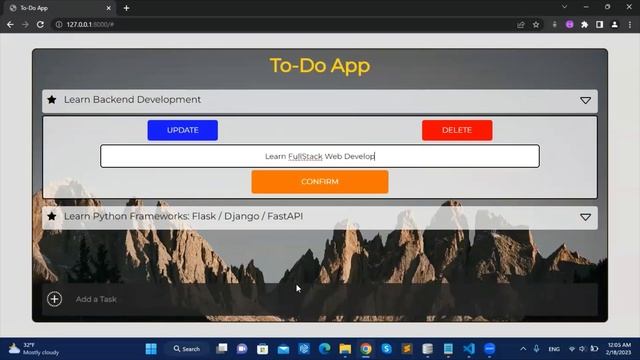The image size is (640, 360).
Task: Open the clock and date in taskbar
Action: coord(618,349)
